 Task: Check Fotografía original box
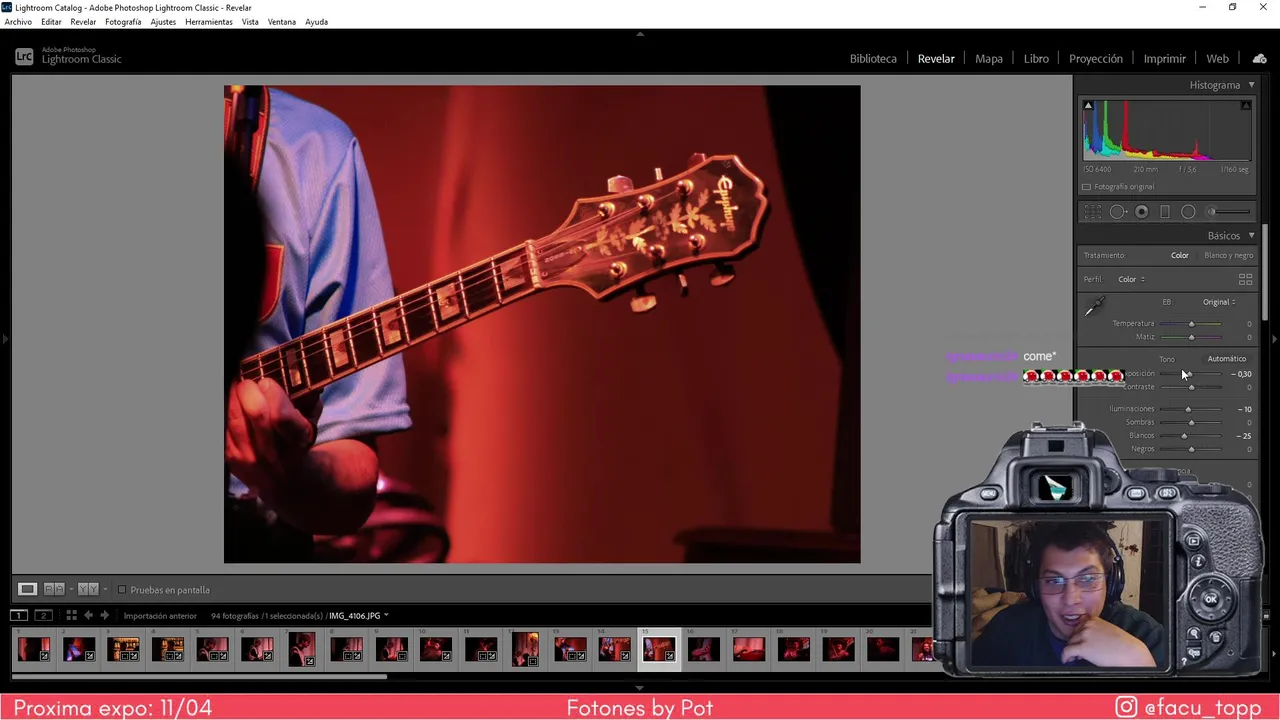pos(1087,187)
